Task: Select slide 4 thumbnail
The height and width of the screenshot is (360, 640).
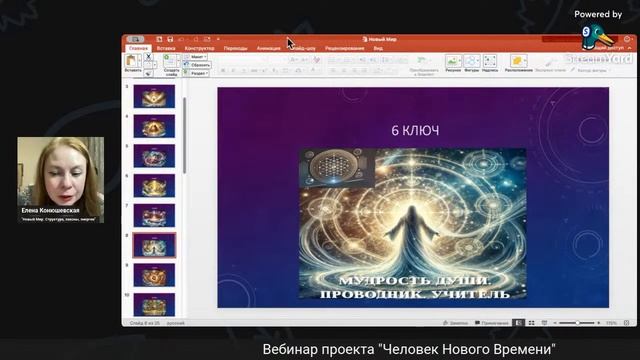Action: (154, 126)
